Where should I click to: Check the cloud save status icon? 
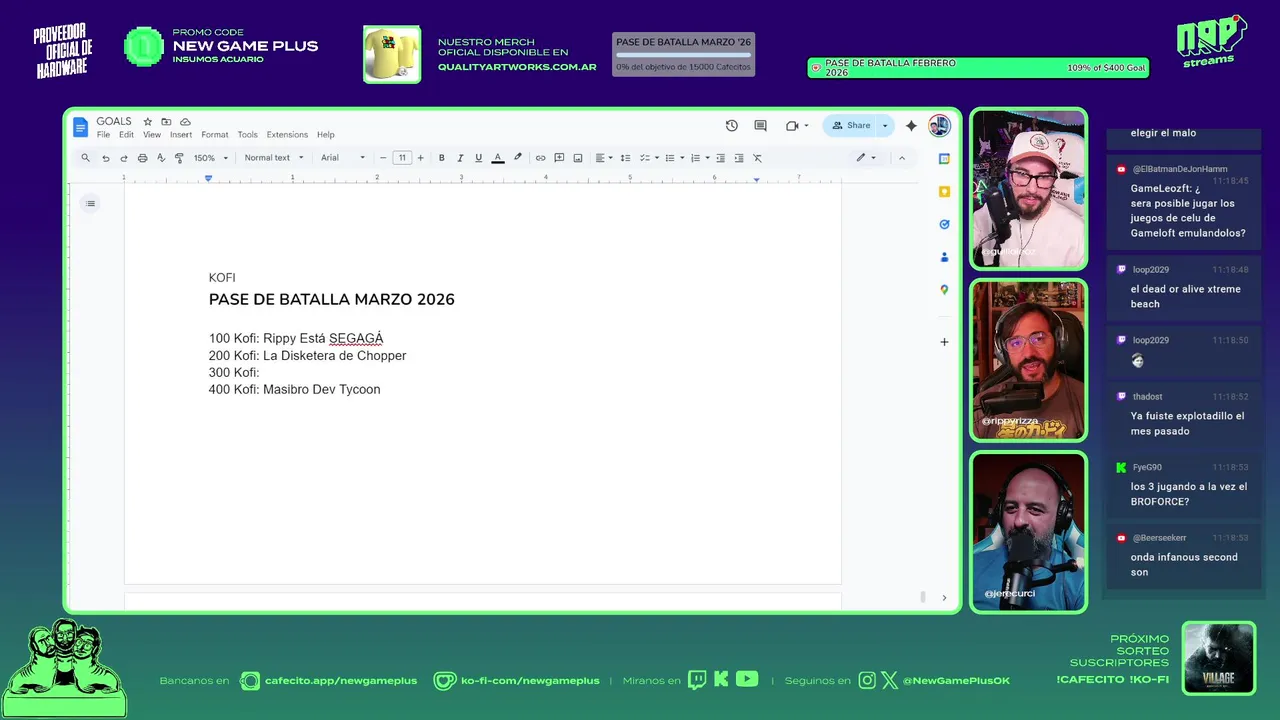pyautogui.click(x=185, y=122)
